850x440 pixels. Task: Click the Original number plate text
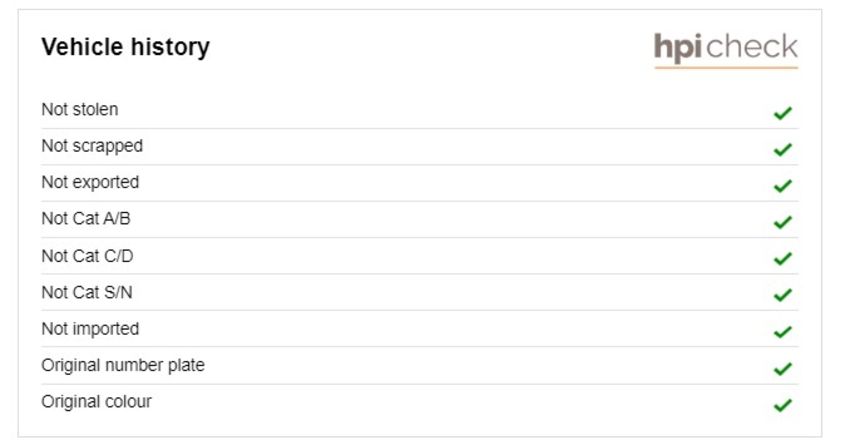click(123, 365)
